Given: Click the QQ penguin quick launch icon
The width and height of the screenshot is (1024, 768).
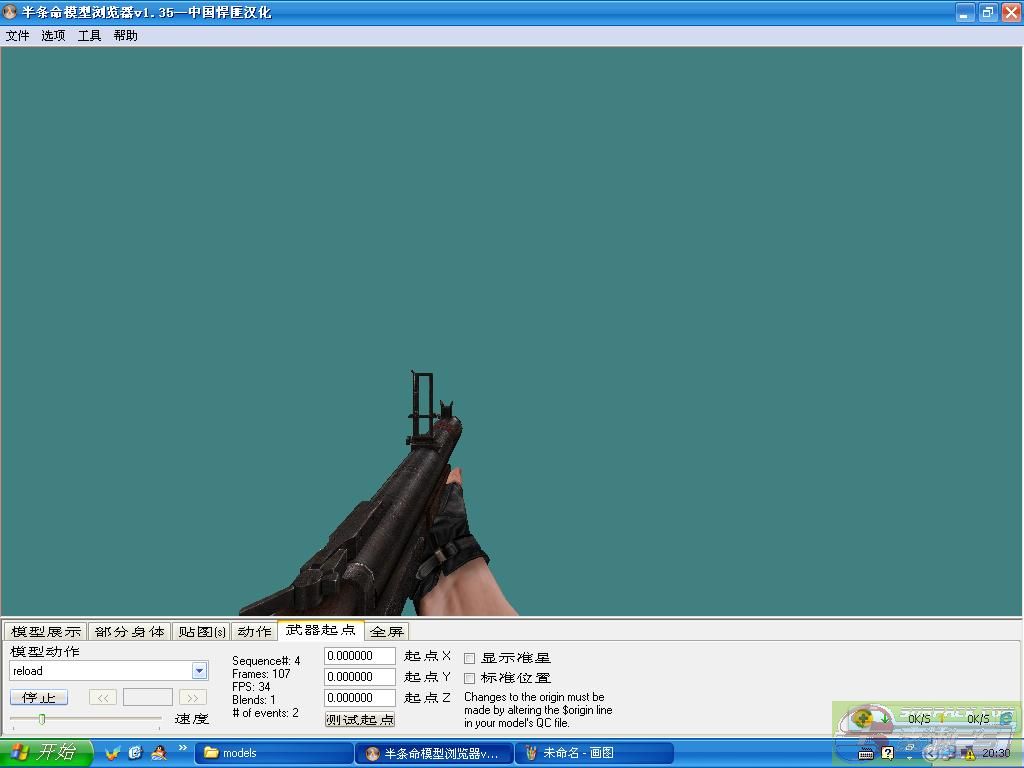Looking at the screenshot, I should point(158,753).
